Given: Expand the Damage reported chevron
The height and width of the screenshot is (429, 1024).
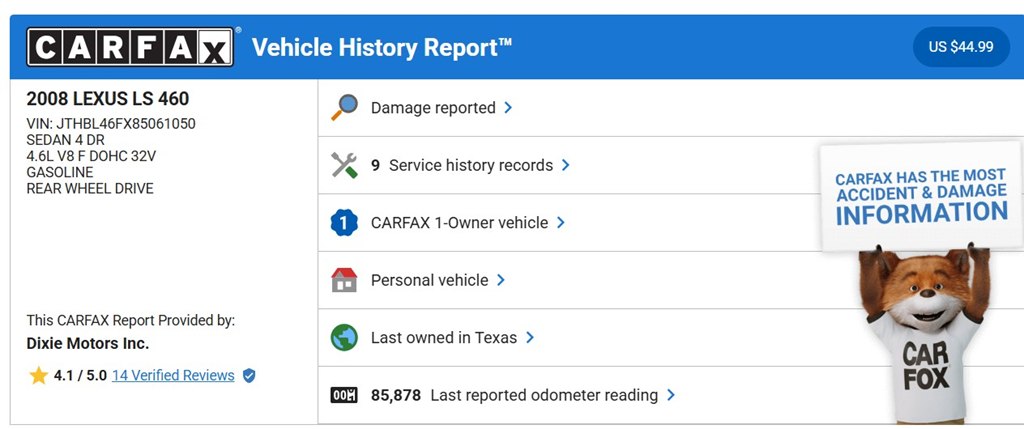Looking at the screenshot, I should tap(508, 108).
